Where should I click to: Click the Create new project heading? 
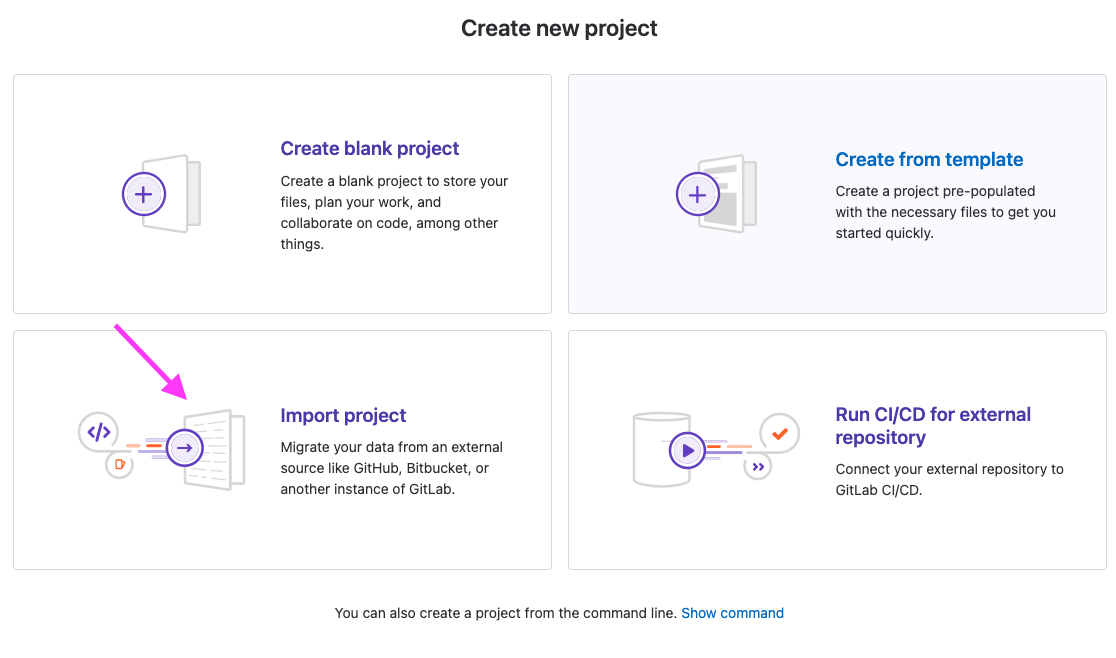[x=558, y=28]
